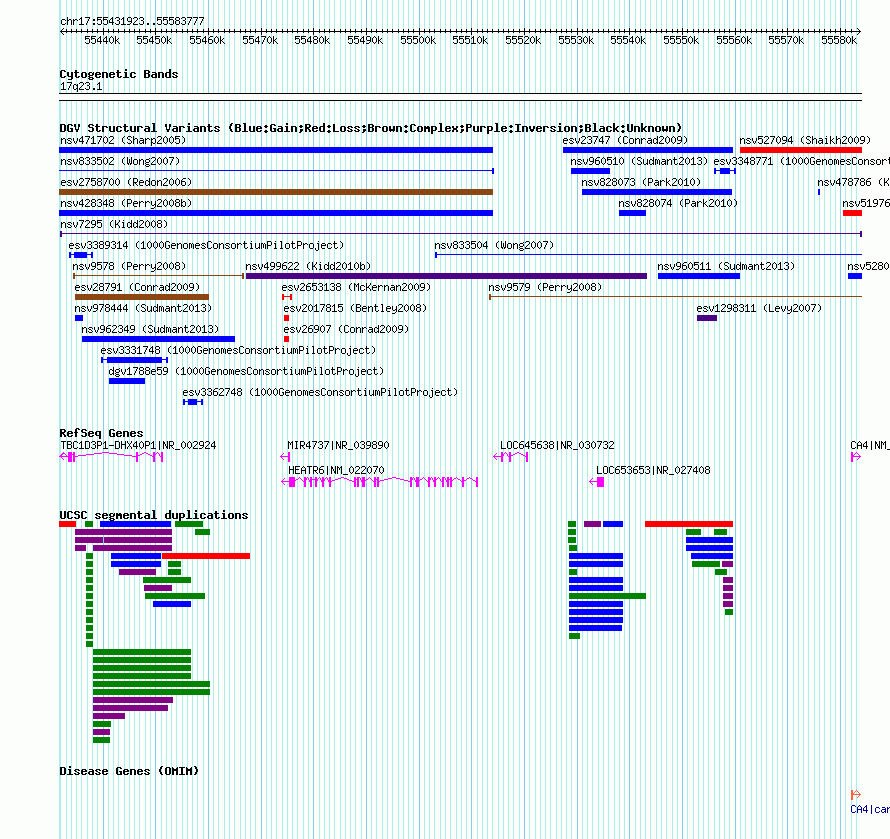
Task: Select the blue nsv962349 bar
Action: (x=158, y=339)
